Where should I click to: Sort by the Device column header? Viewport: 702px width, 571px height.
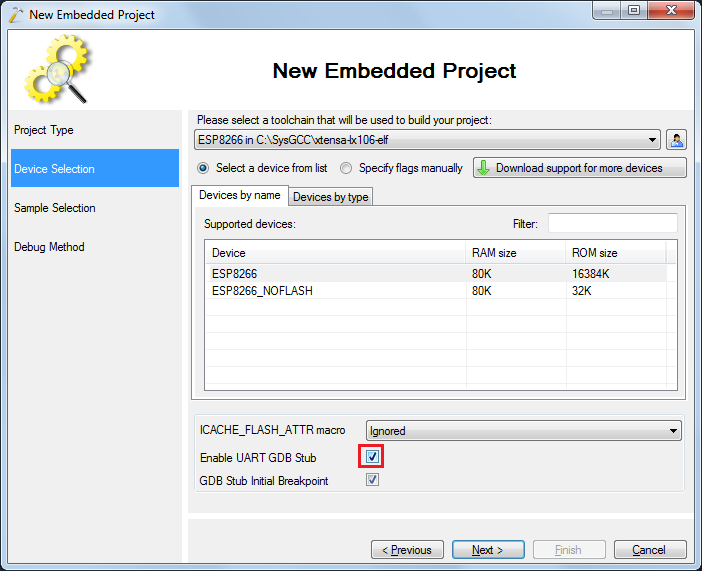coord(335,253)
